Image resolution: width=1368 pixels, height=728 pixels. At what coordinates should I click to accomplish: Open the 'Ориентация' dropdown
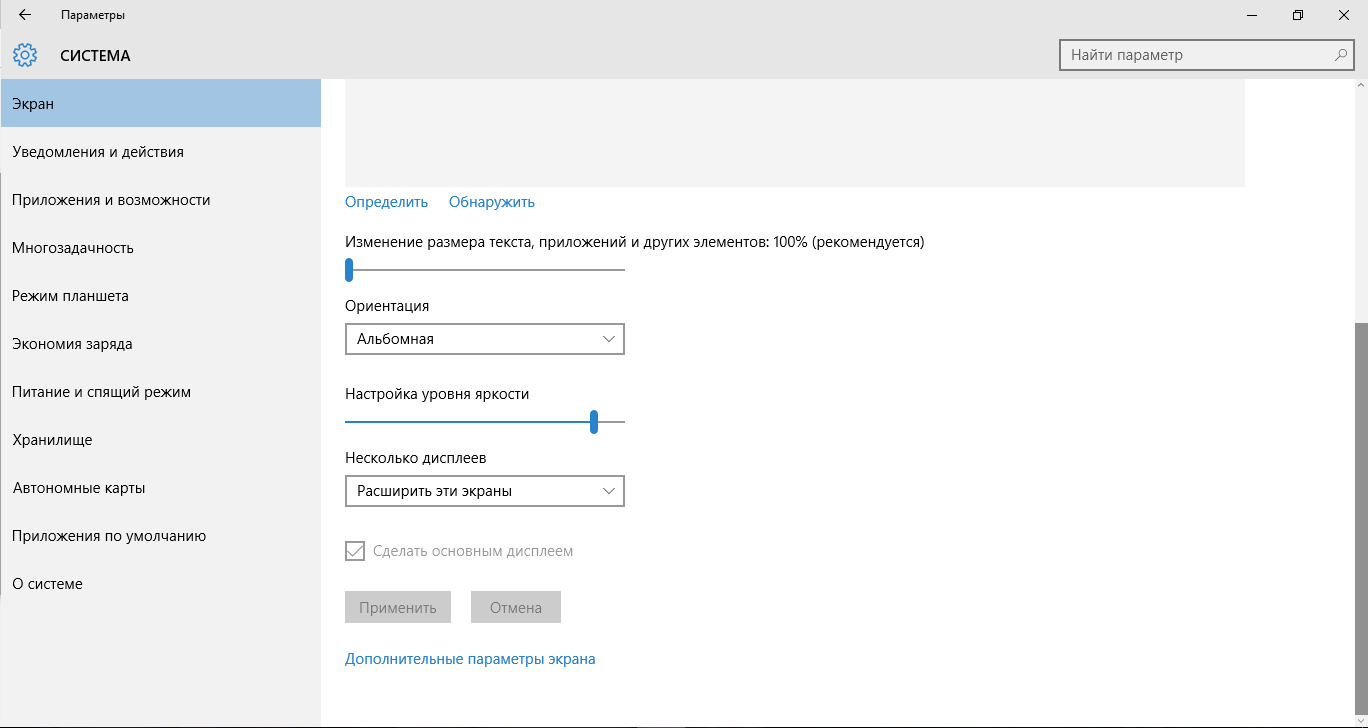click(484, 339)
